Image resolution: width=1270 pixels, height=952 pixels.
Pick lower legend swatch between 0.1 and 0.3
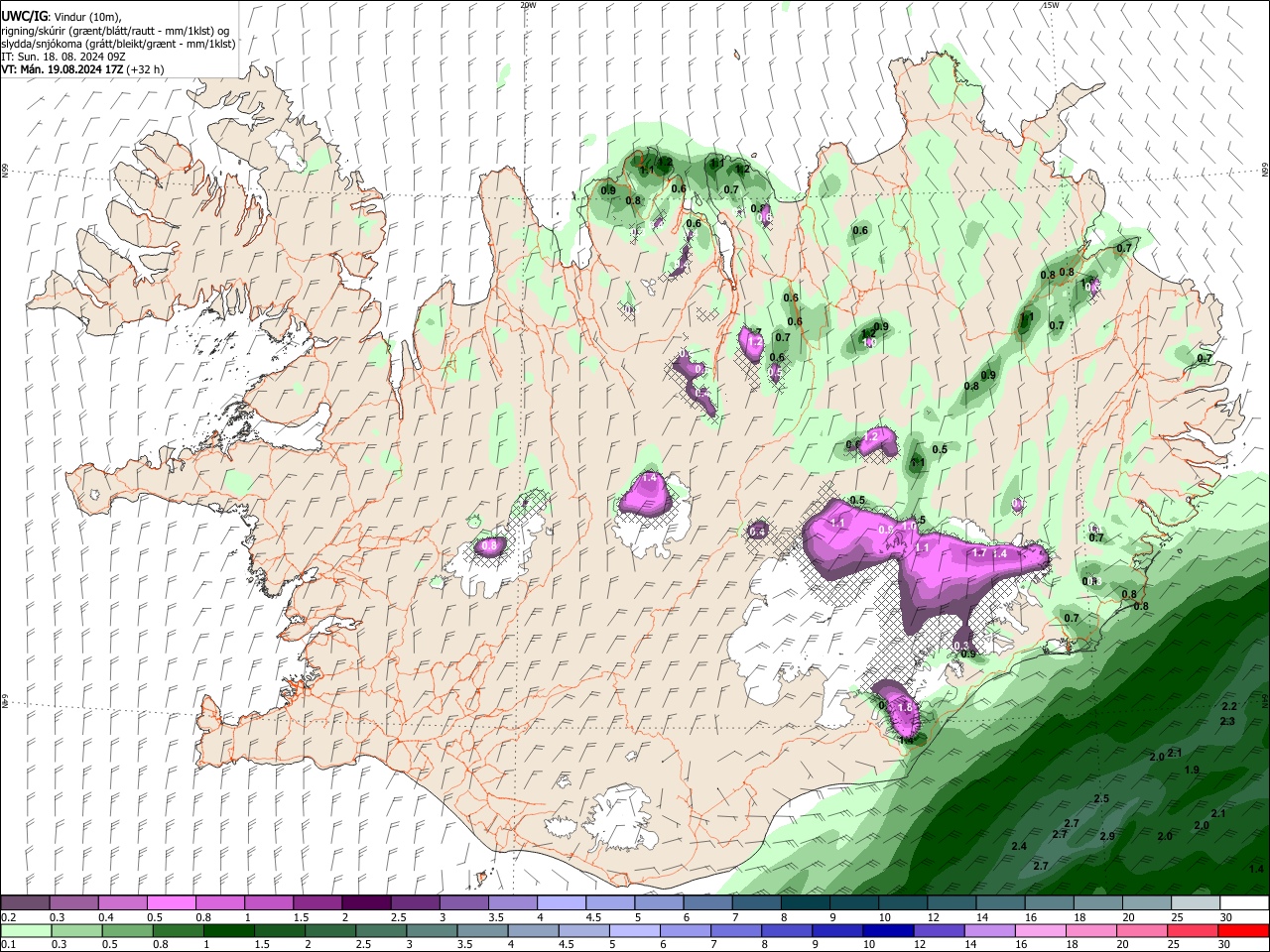tap(26, 931)
